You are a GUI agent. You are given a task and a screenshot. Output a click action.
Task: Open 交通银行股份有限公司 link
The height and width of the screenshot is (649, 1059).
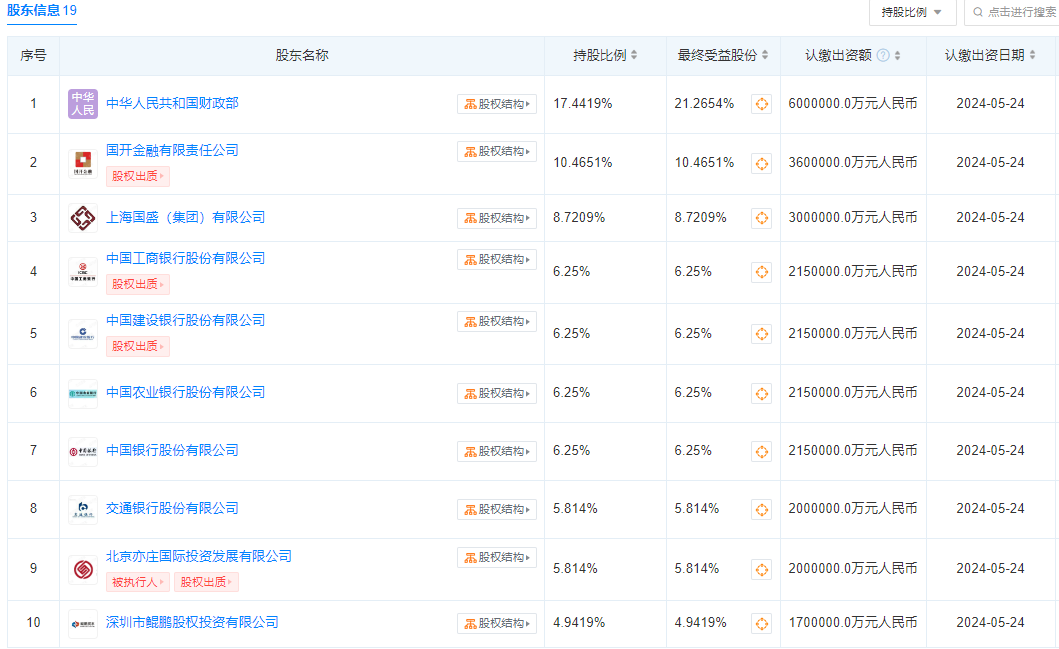172,509
